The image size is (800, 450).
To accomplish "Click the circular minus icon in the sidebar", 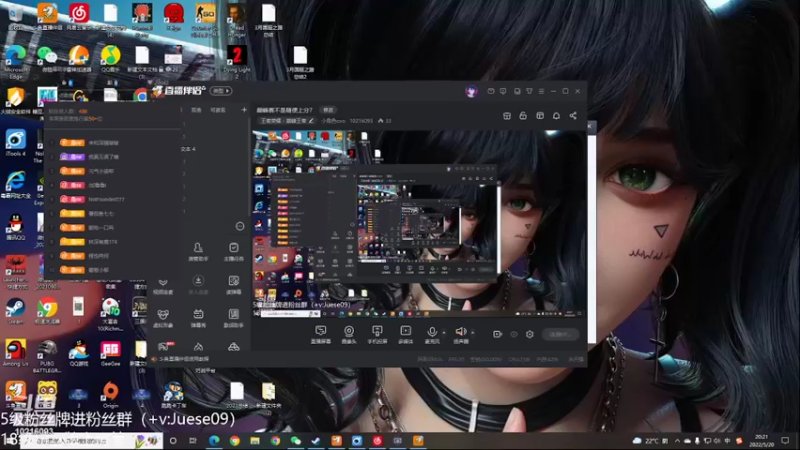I will (240, 226).
